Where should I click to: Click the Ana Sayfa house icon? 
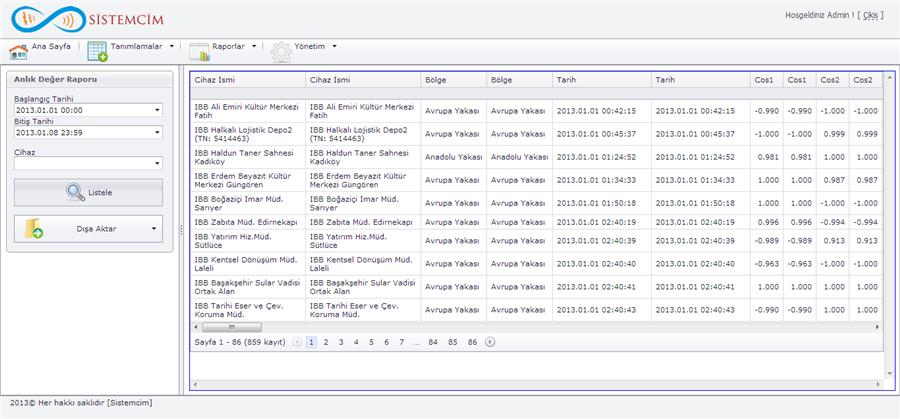[18, 51]
